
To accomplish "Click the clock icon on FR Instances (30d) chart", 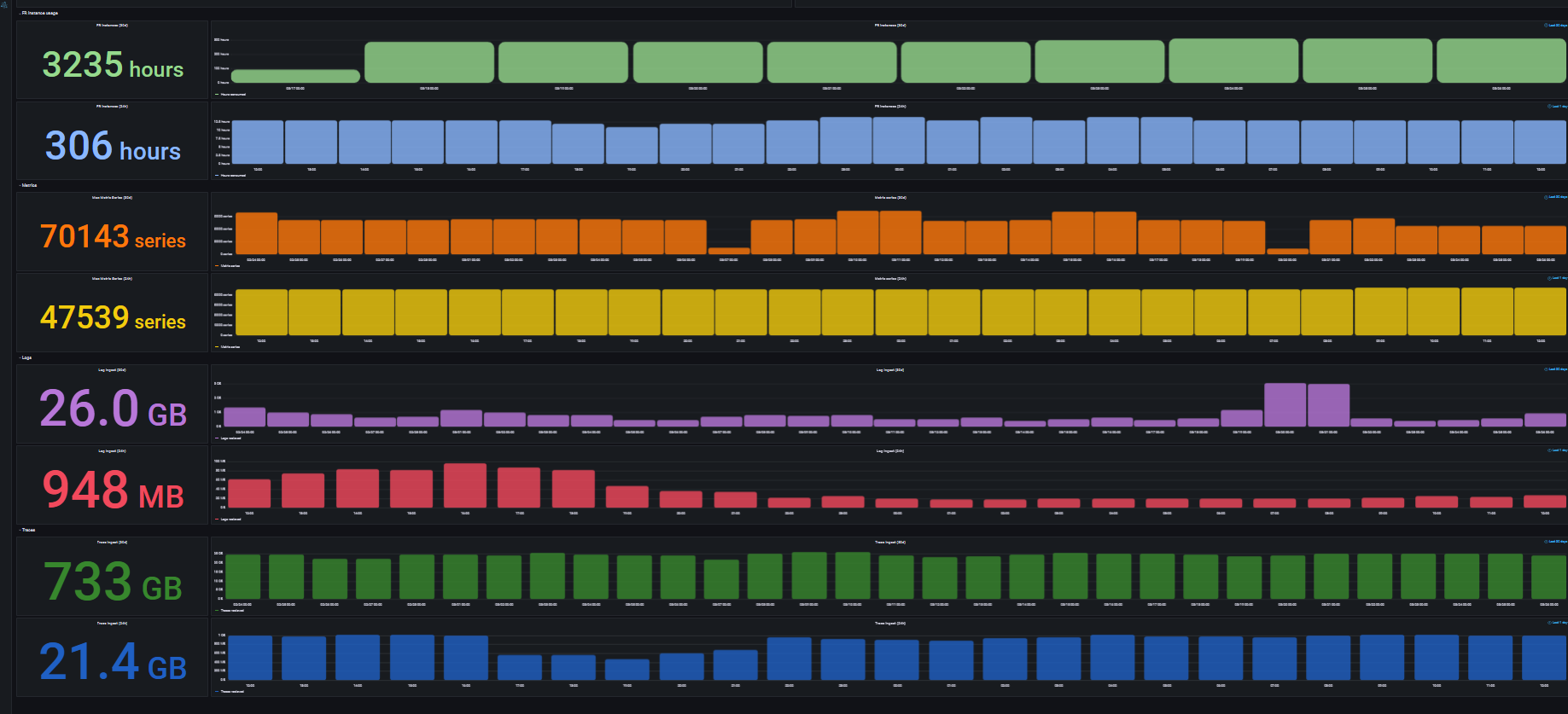I will click(x=1546, y=26).
